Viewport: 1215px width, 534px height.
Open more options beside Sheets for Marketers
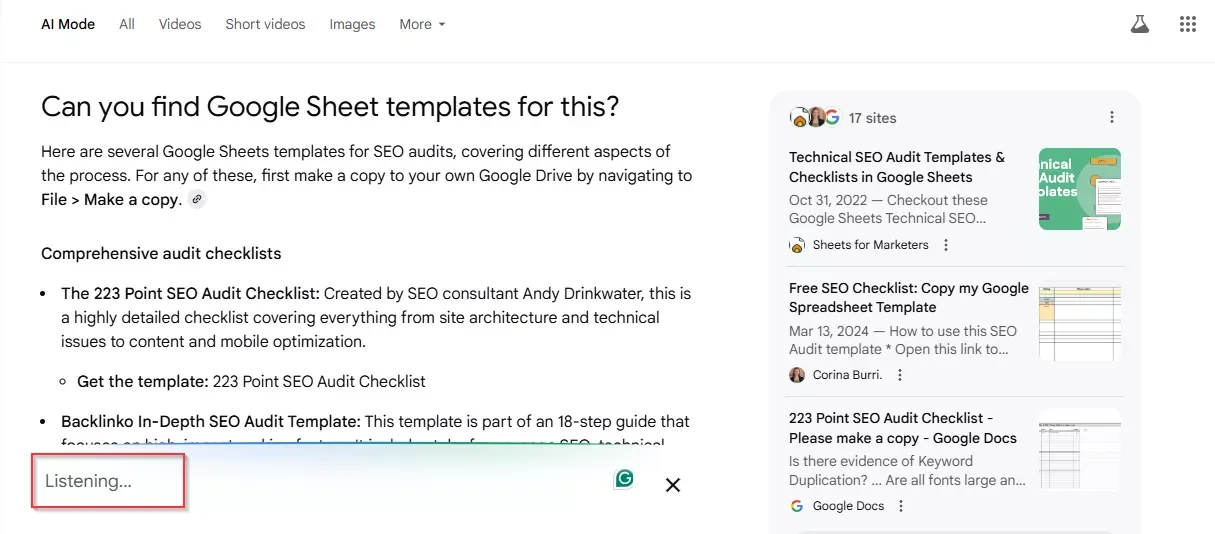[946, 245]
